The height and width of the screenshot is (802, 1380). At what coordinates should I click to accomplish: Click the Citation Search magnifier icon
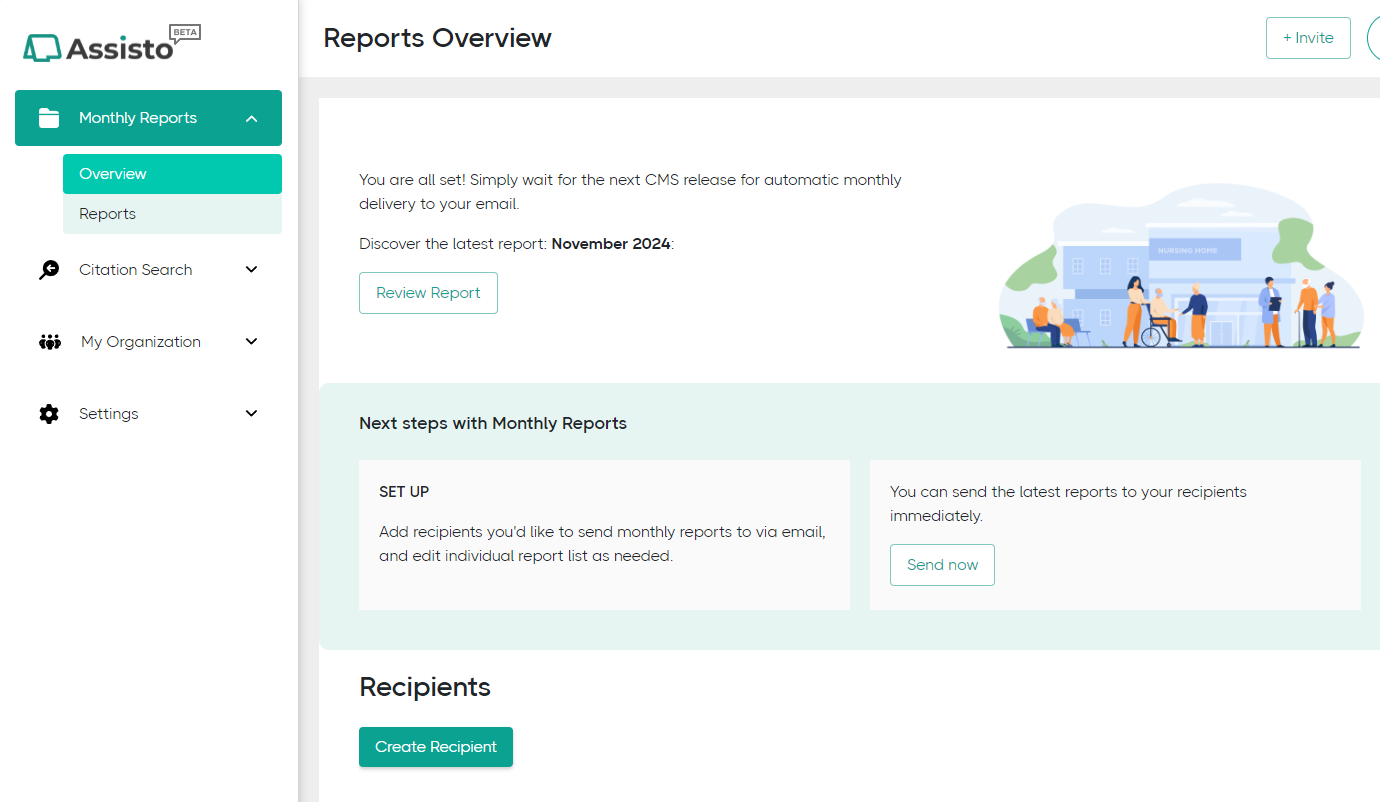tap(49, 270)
